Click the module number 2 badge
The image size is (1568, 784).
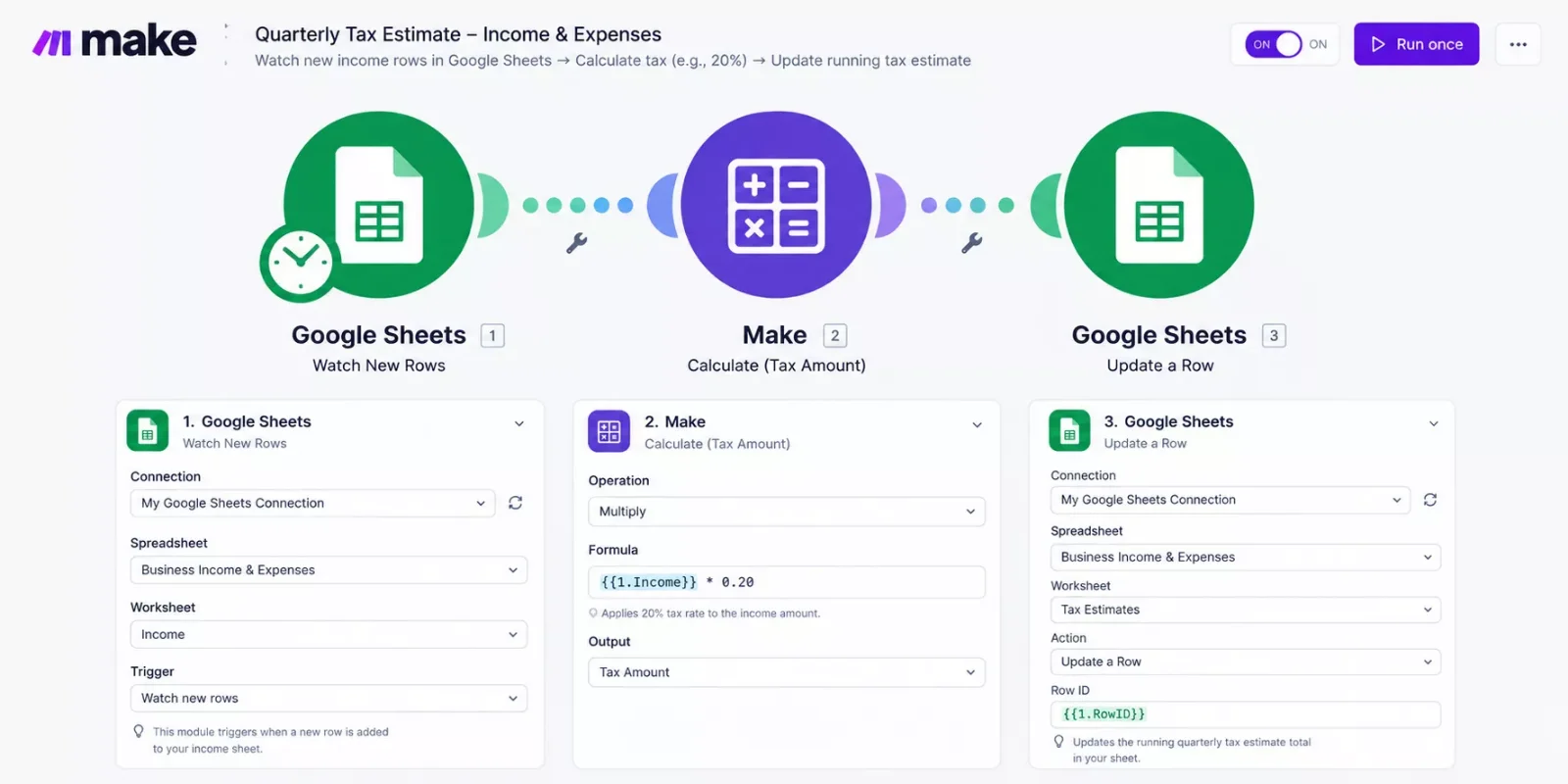(x=835, y=335)
